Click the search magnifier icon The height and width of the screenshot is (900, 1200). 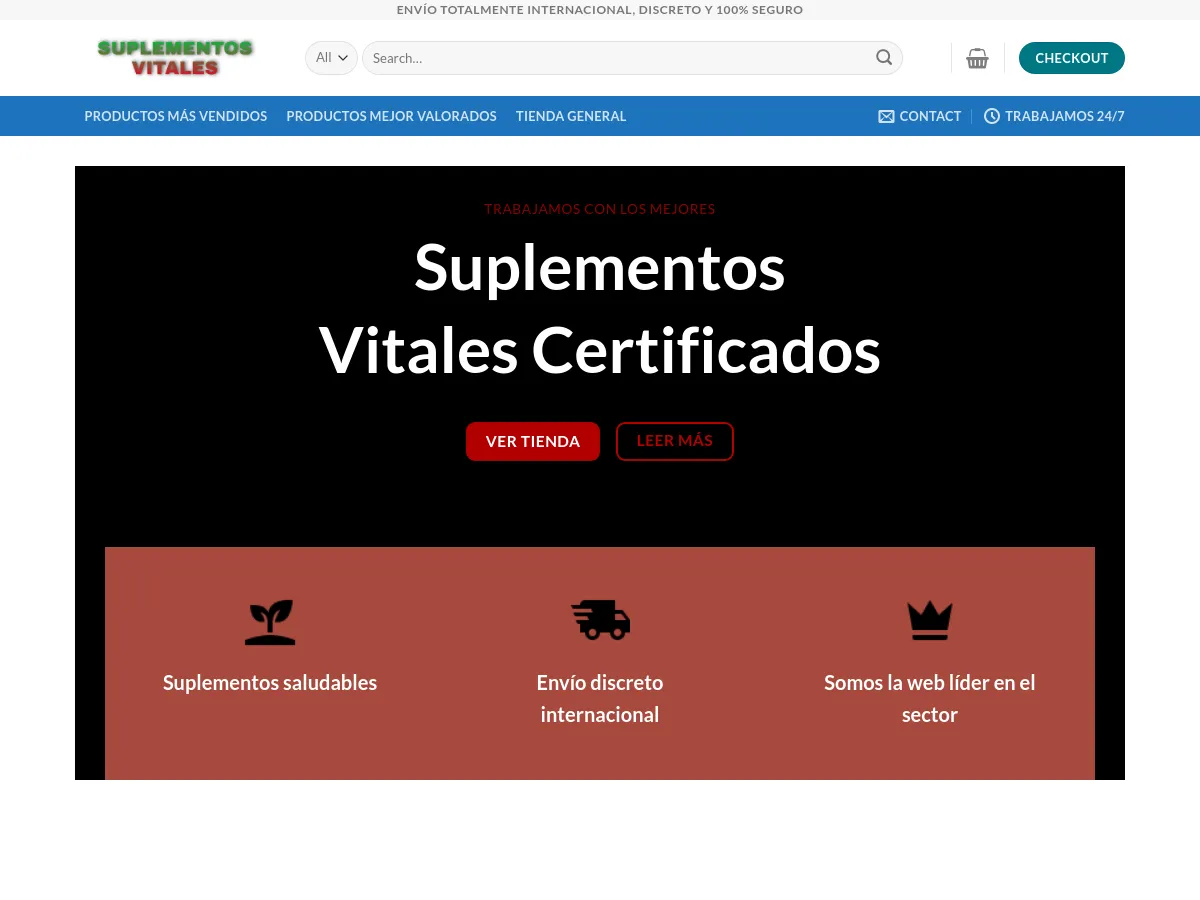coord(884,57)
